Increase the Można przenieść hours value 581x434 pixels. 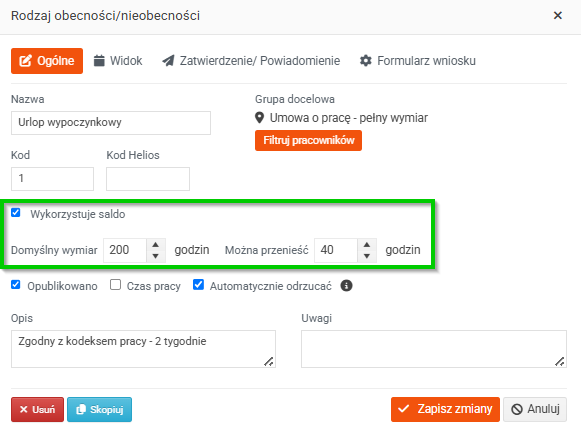[x=367, y=245]
